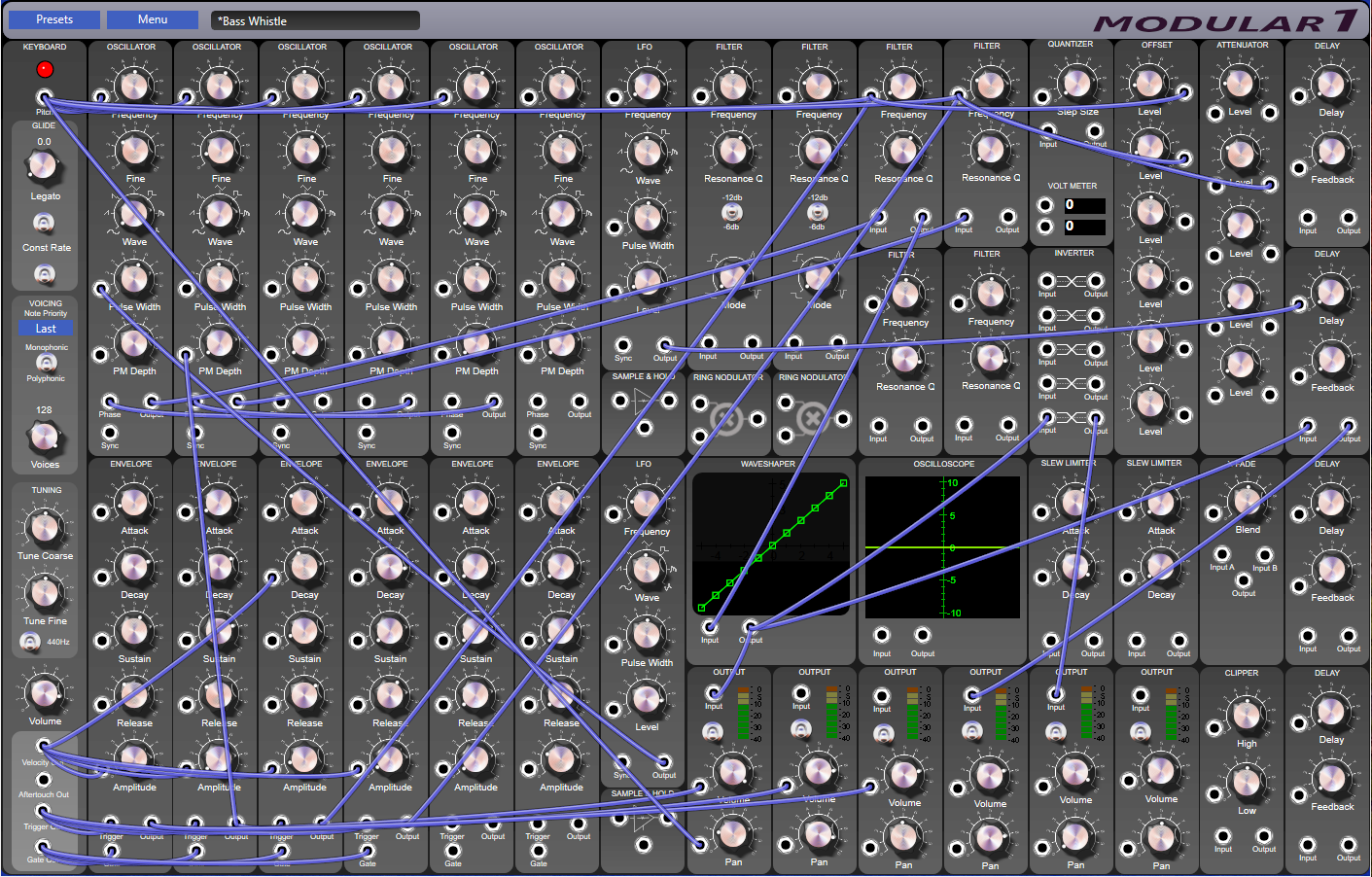This screenshot has width=1372, height=877.
Task: Click the Tune Fine knob
Action: coord(45,592)
